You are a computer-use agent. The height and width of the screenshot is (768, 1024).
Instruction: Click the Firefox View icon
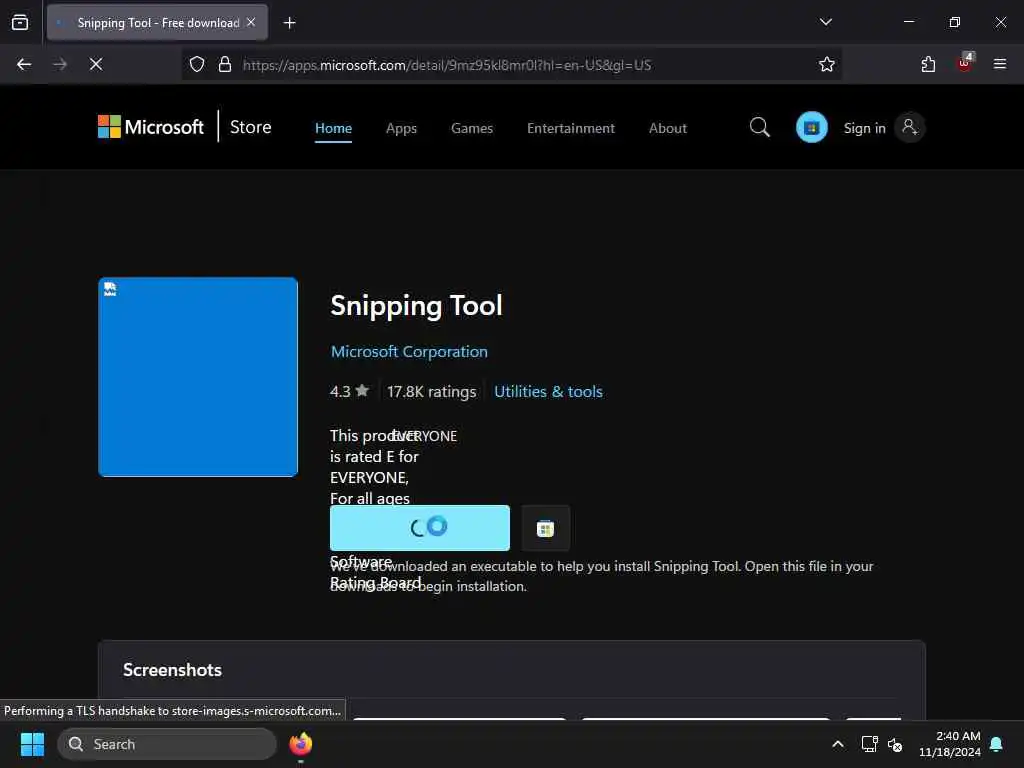[20, 23]
